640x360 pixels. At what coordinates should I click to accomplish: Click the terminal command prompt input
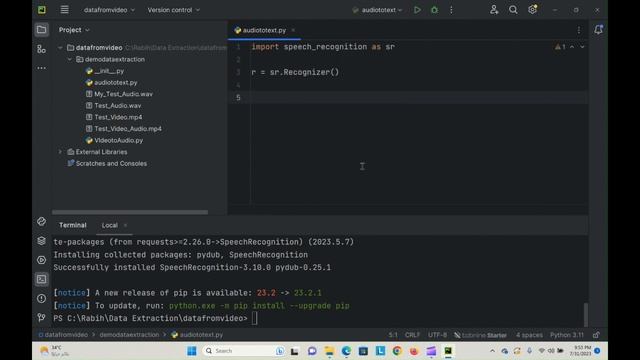click(x=254, y=318)
